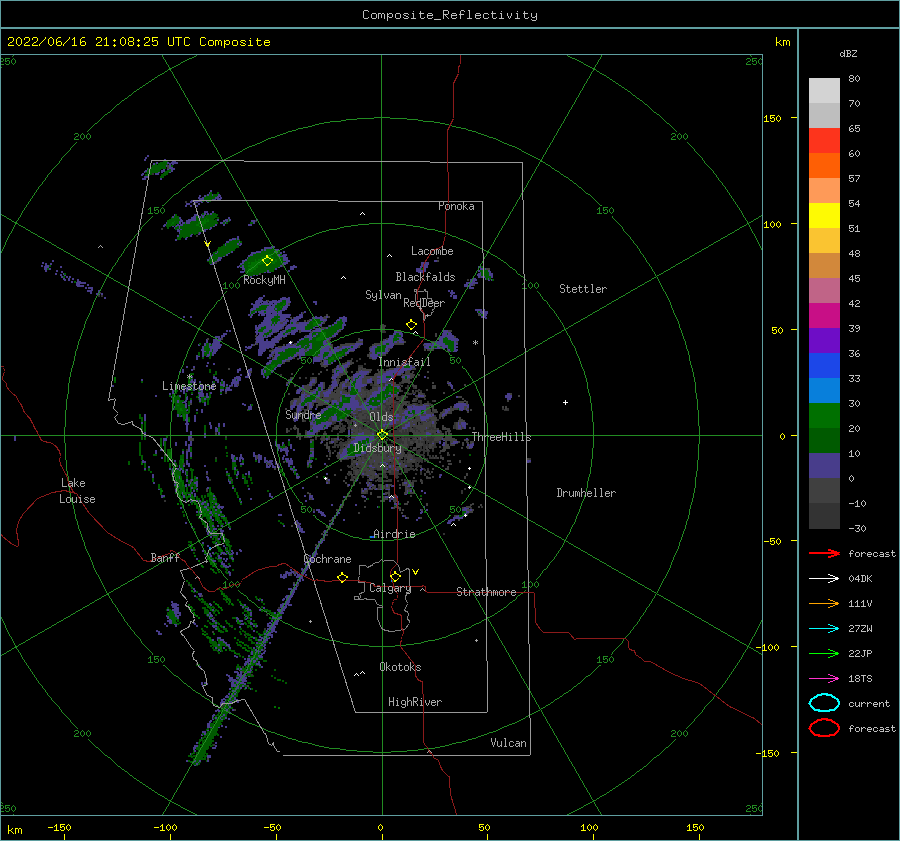Click the Limestone label
The image size is (900, 841).
tap(189, 386)
